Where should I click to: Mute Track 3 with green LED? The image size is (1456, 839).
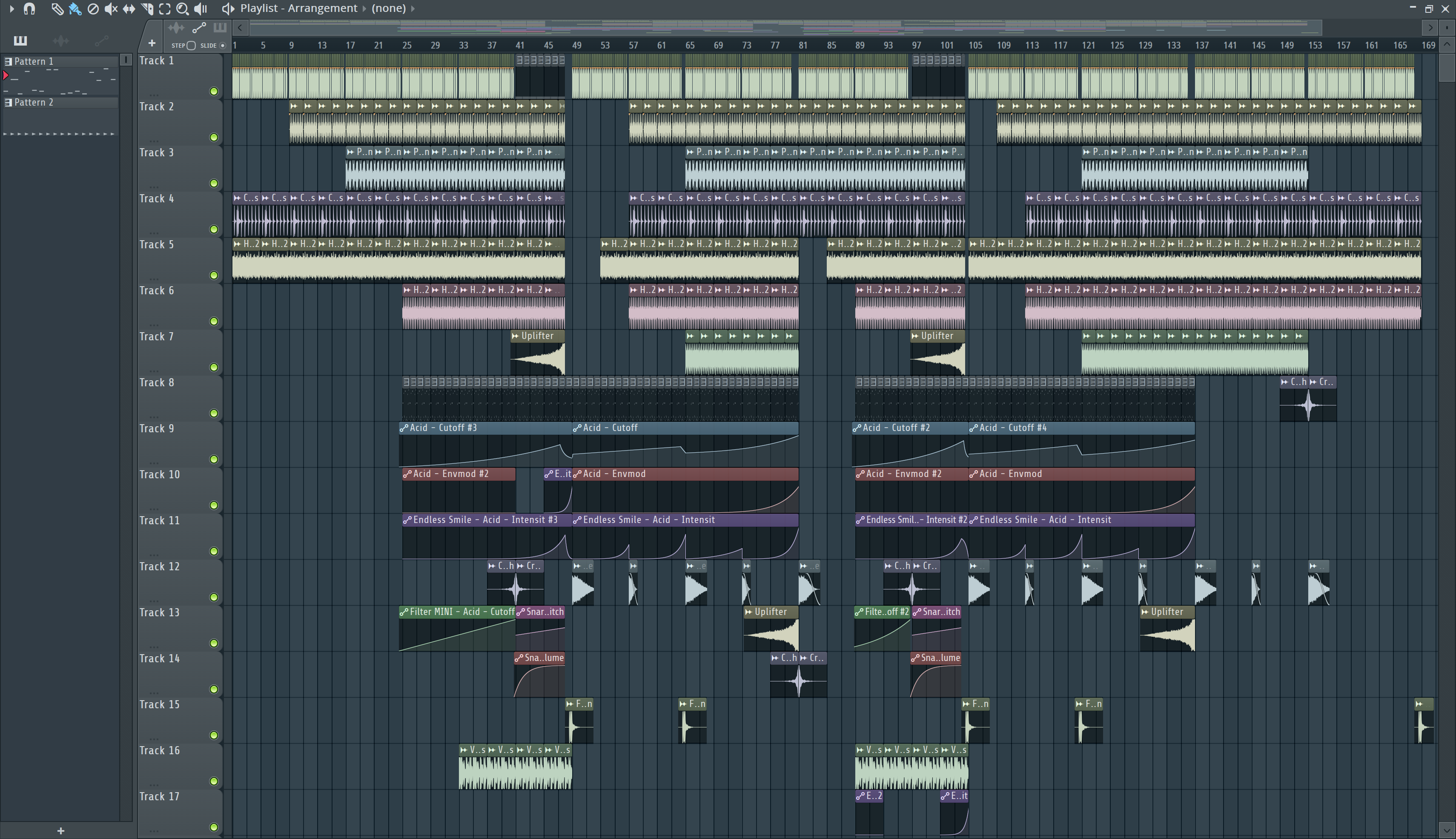(x=214, y=183)
